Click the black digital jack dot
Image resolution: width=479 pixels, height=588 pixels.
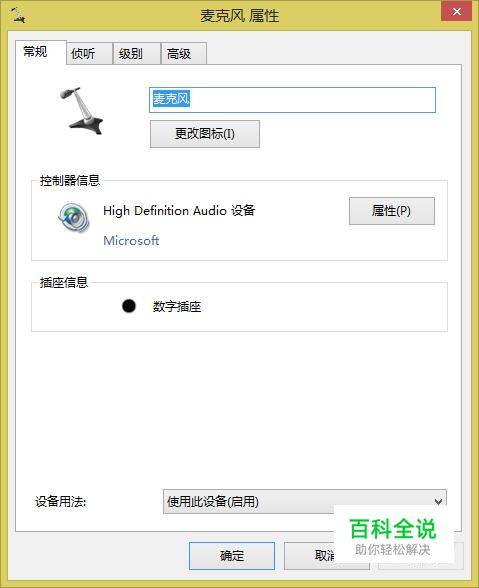pos(129,306)
